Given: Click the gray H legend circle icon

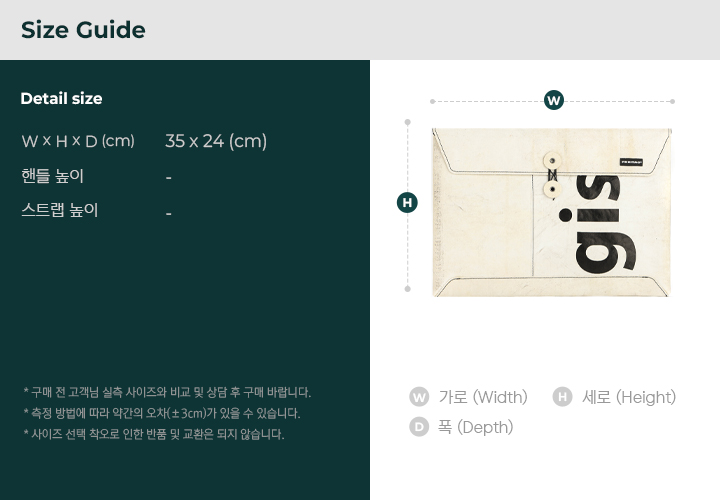Looking at the screenshot, I should point(562,397).
